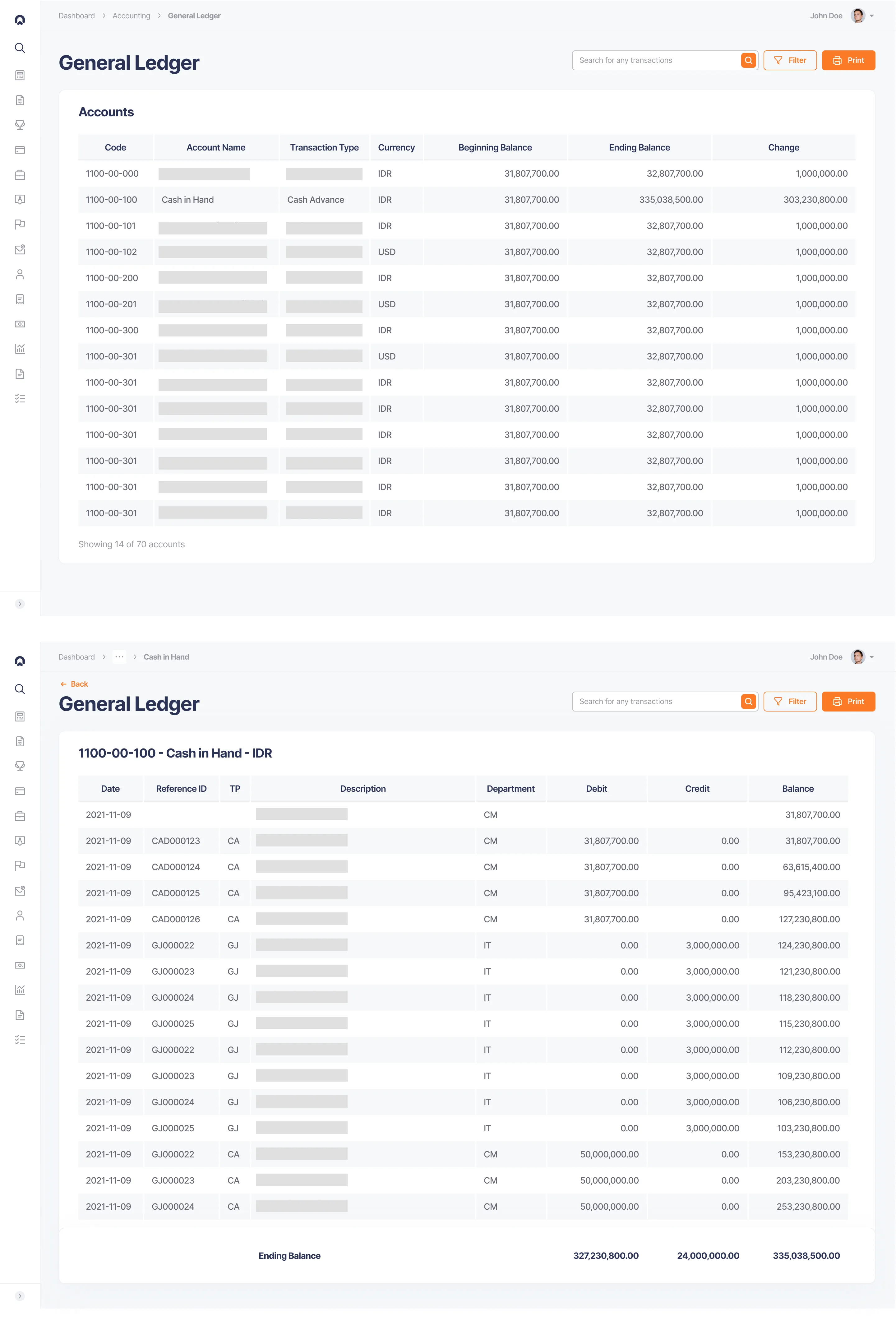
Task: Click the orange search button on the Accounts page
Action: click(x=748, y=60)
